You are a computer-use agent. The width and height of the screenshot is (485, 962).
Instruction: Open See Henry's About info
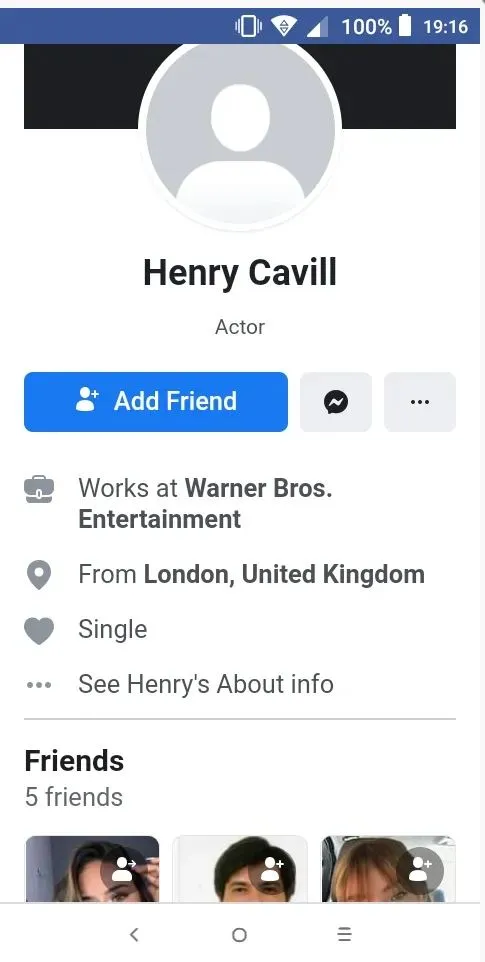coord(205,684)
